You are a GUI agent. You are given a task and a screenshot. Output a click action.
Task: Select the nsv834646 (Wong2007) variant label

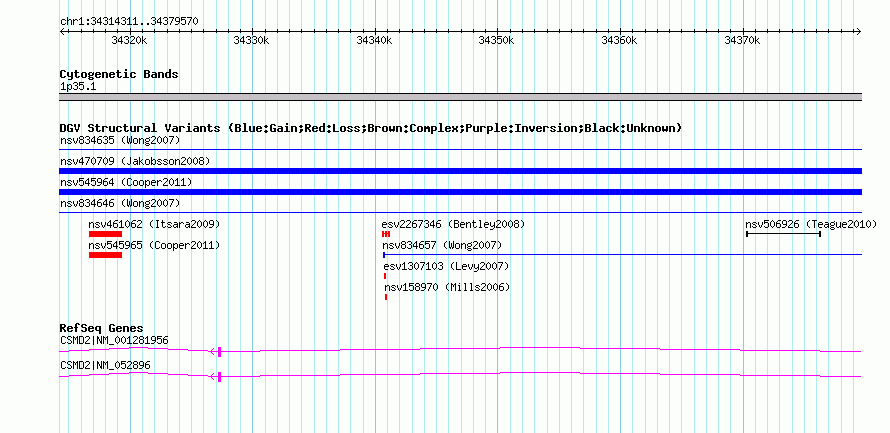click(120, 203)
